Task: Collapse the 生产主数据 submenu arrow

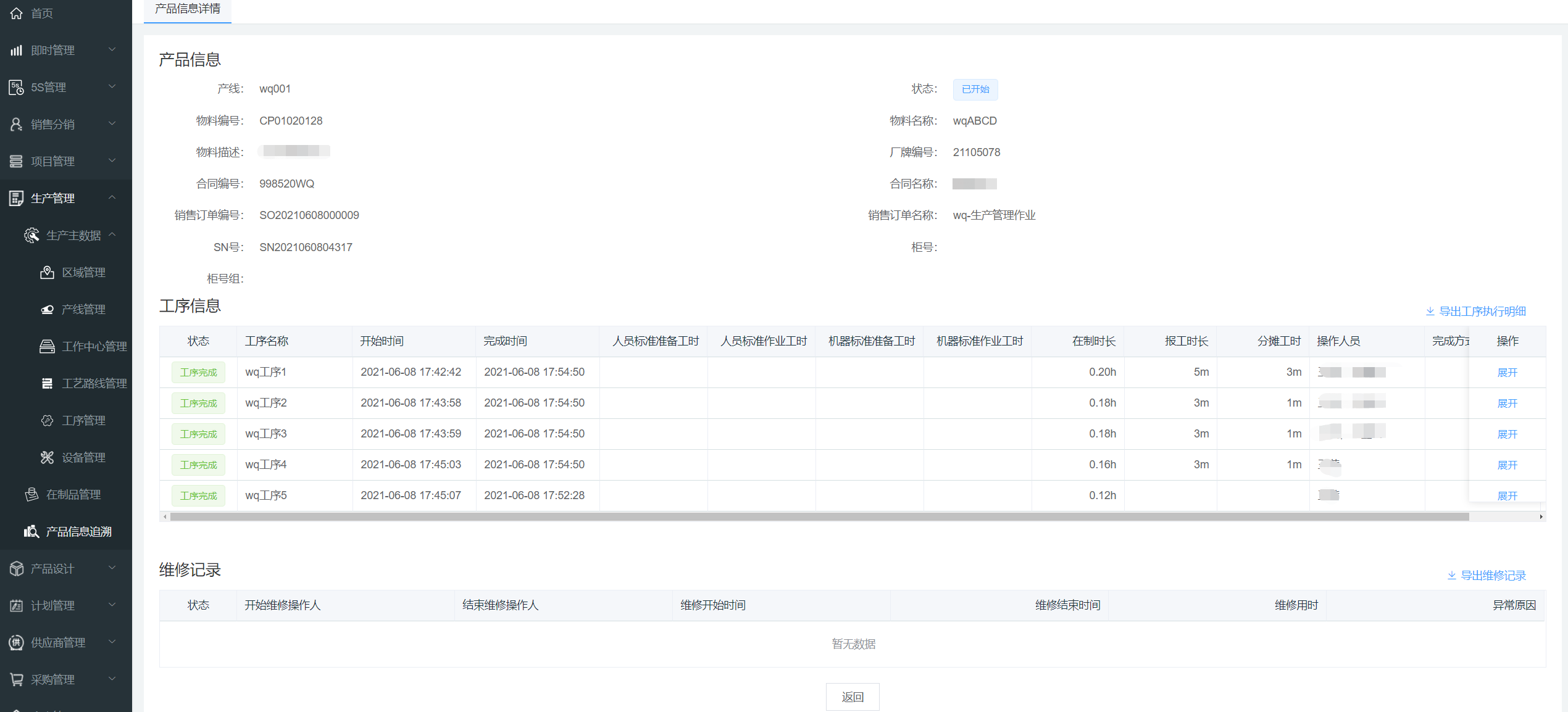Action: pyautogui.click(x=112, y=234)
